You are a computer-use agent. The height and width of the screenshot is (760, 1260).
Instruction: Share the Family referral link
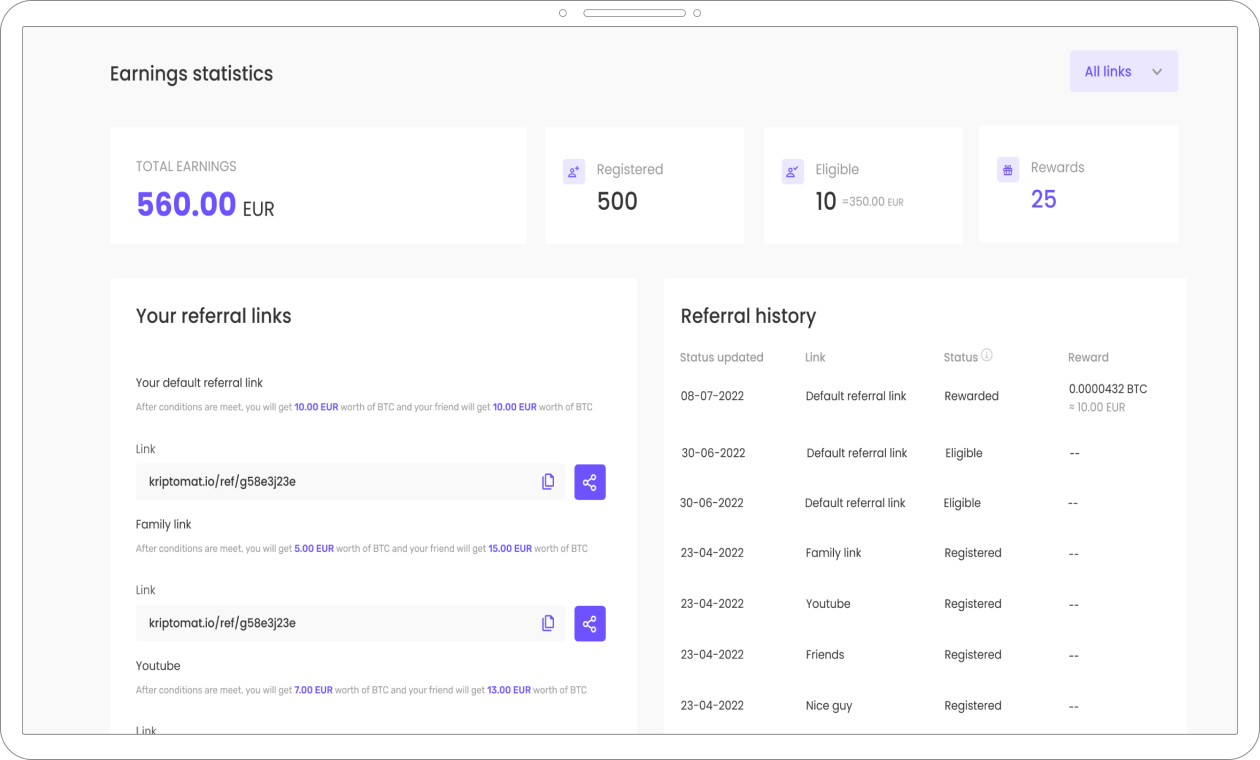click(590, 623)
